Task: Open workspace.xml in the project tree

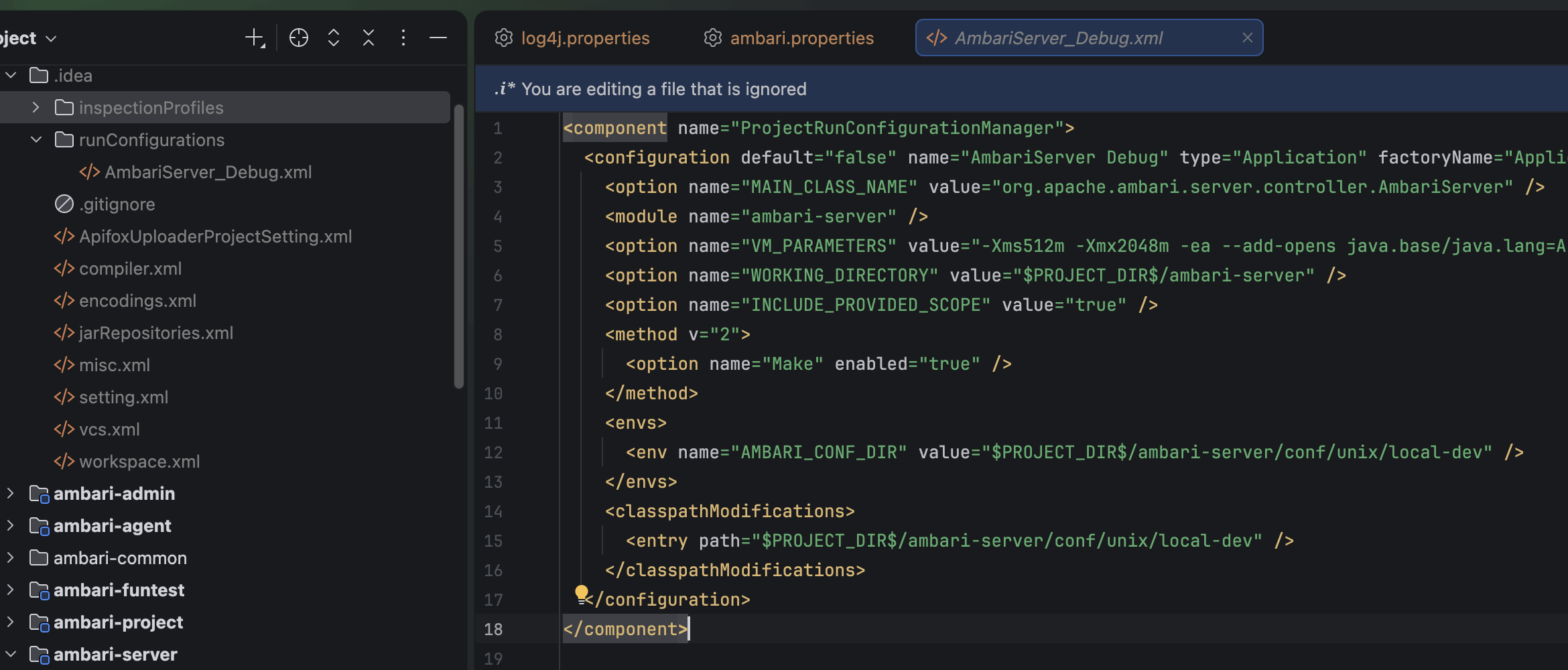Action: coord(139,462)
